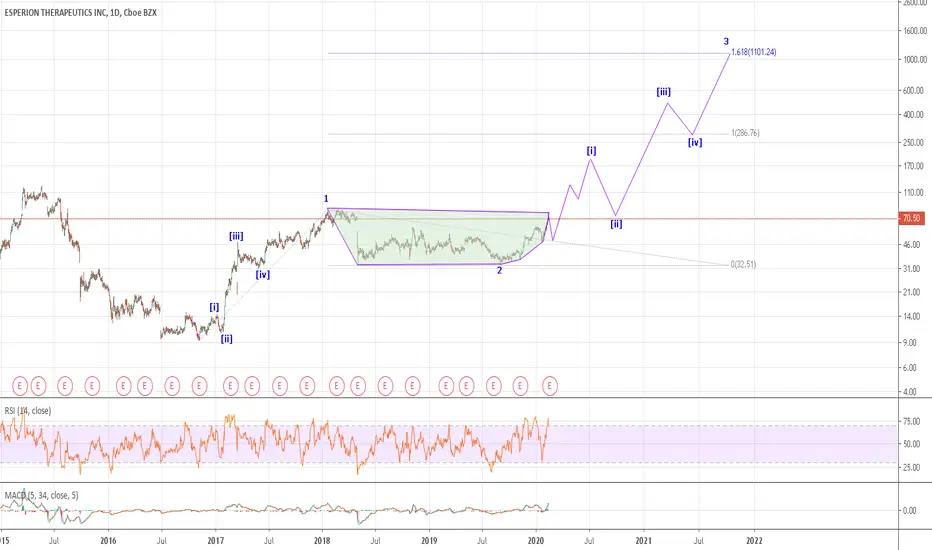The width and height of the screenshot is (932, 550).
Task: Select the projected [i] label above mid-2020 peak
Action: (x=591, y=151)
